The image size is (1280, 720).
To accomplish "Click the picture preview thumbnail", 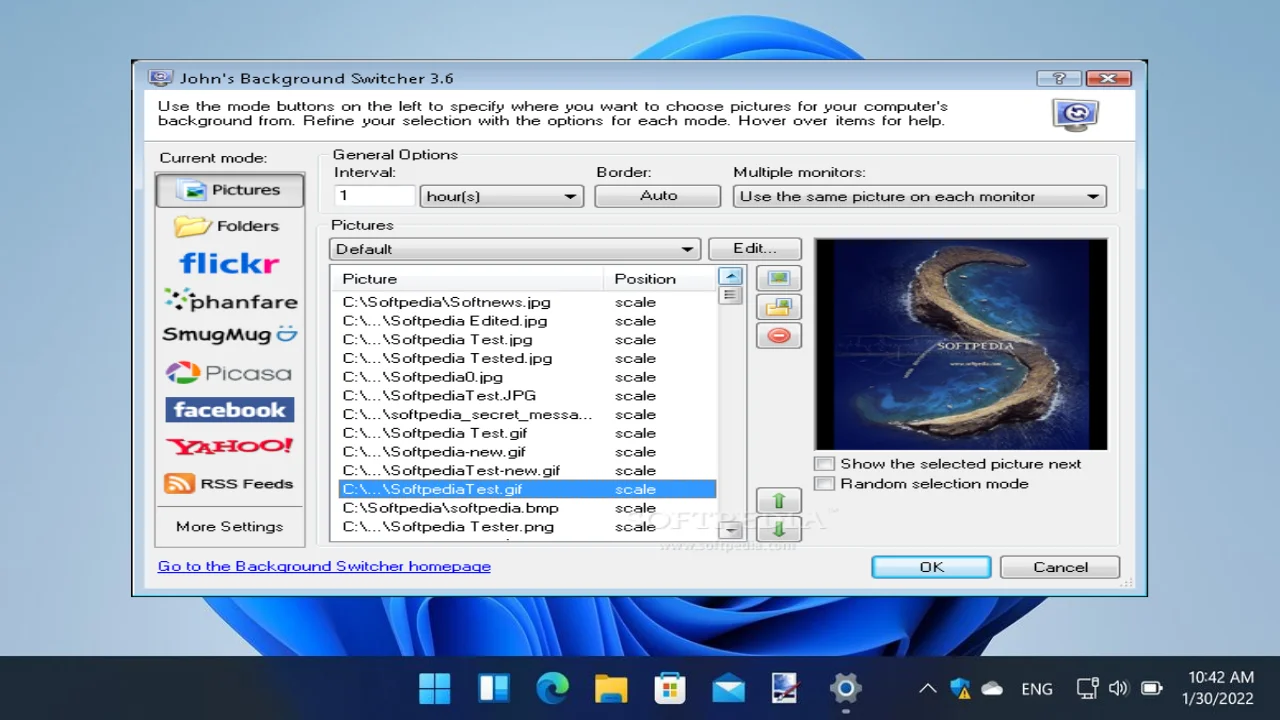I will pyautogui.click(x=961, y=344).
